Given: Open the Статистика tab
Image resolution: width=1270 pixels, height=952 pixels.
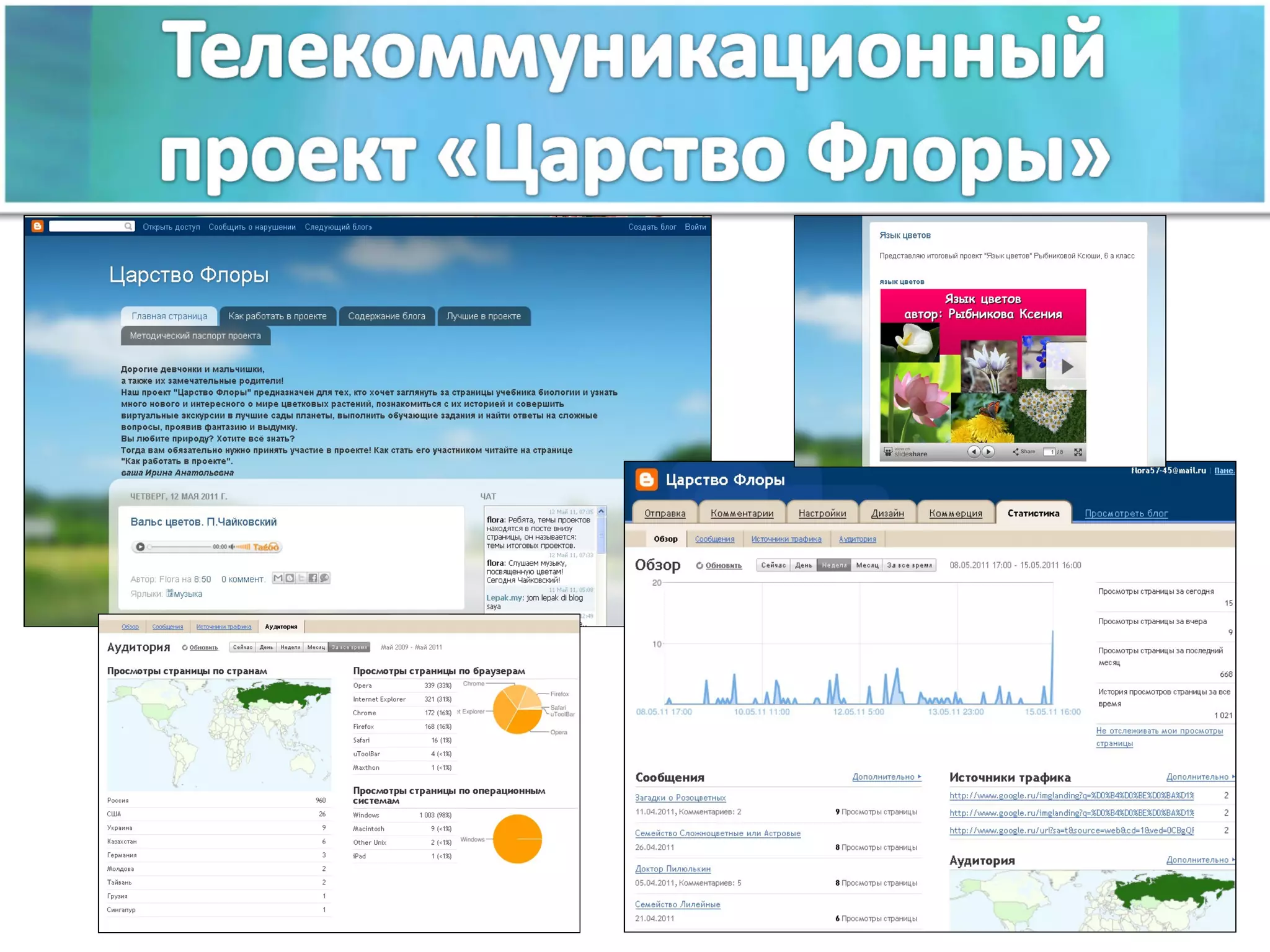Looking at the screenshot, I should (x=1032, y=513).
